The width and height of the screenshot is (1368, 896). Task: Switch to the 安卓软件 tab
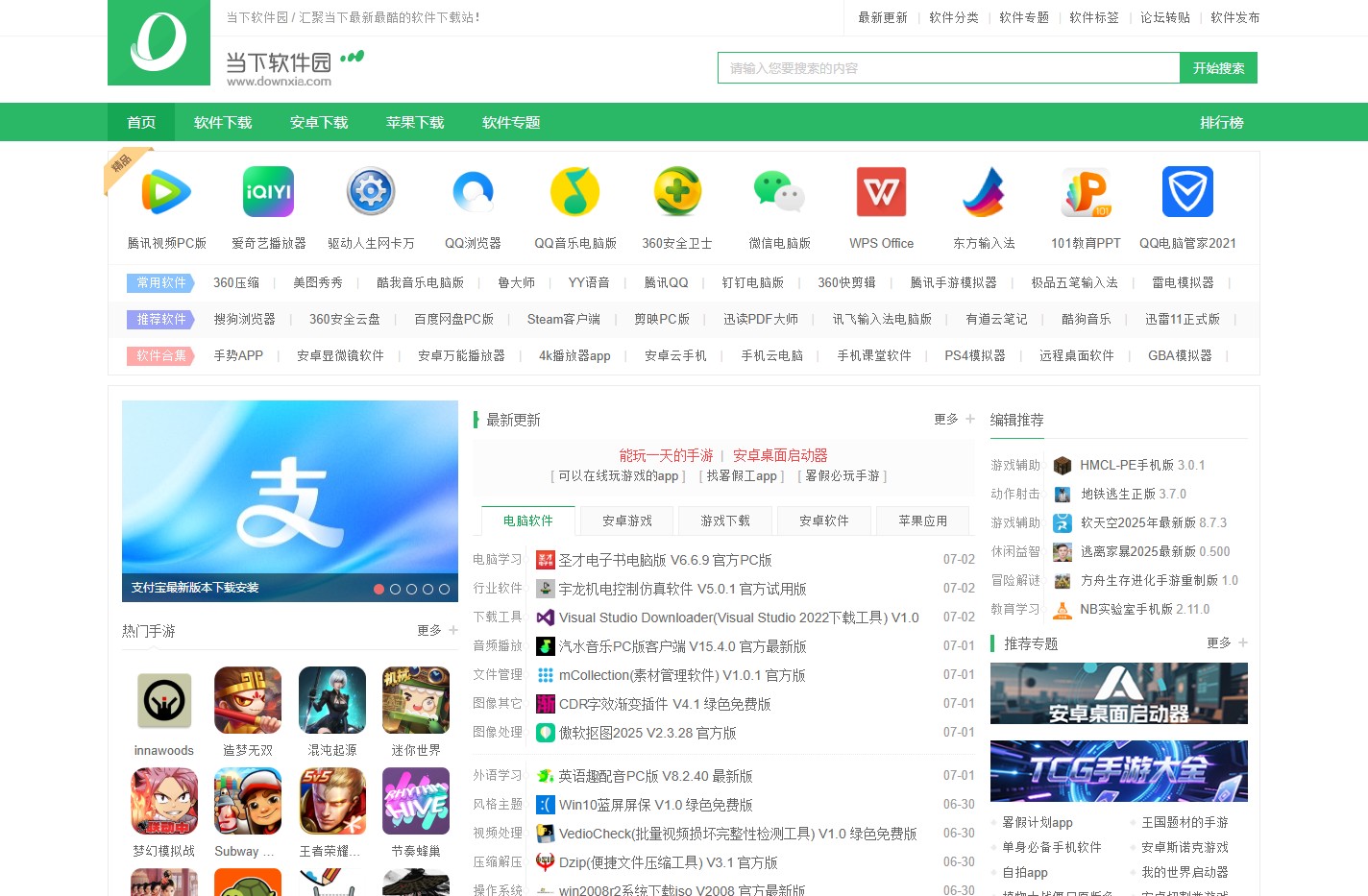(x=824, y=521)
